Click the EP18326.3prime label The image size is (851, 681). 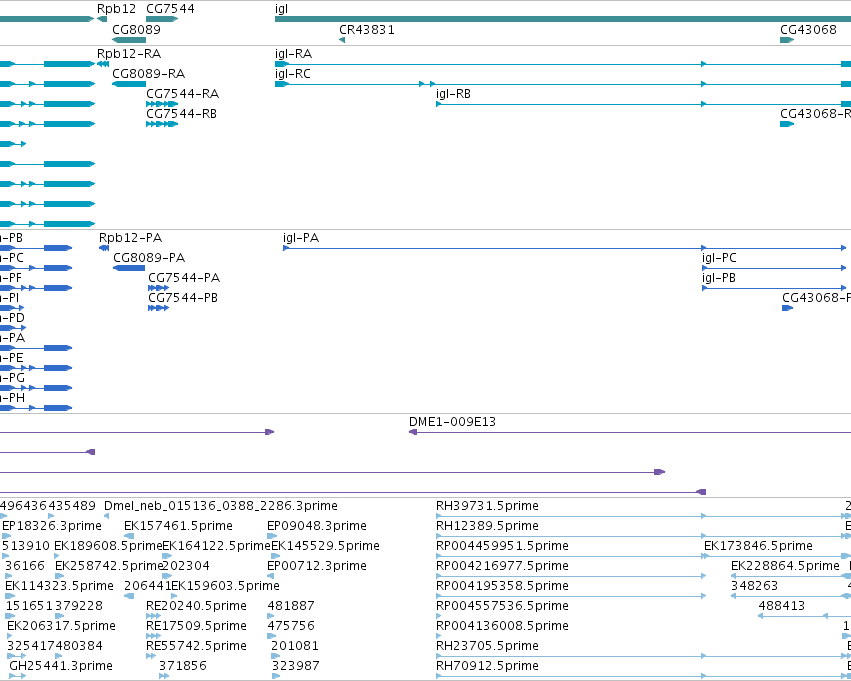[x=52, y=526]
